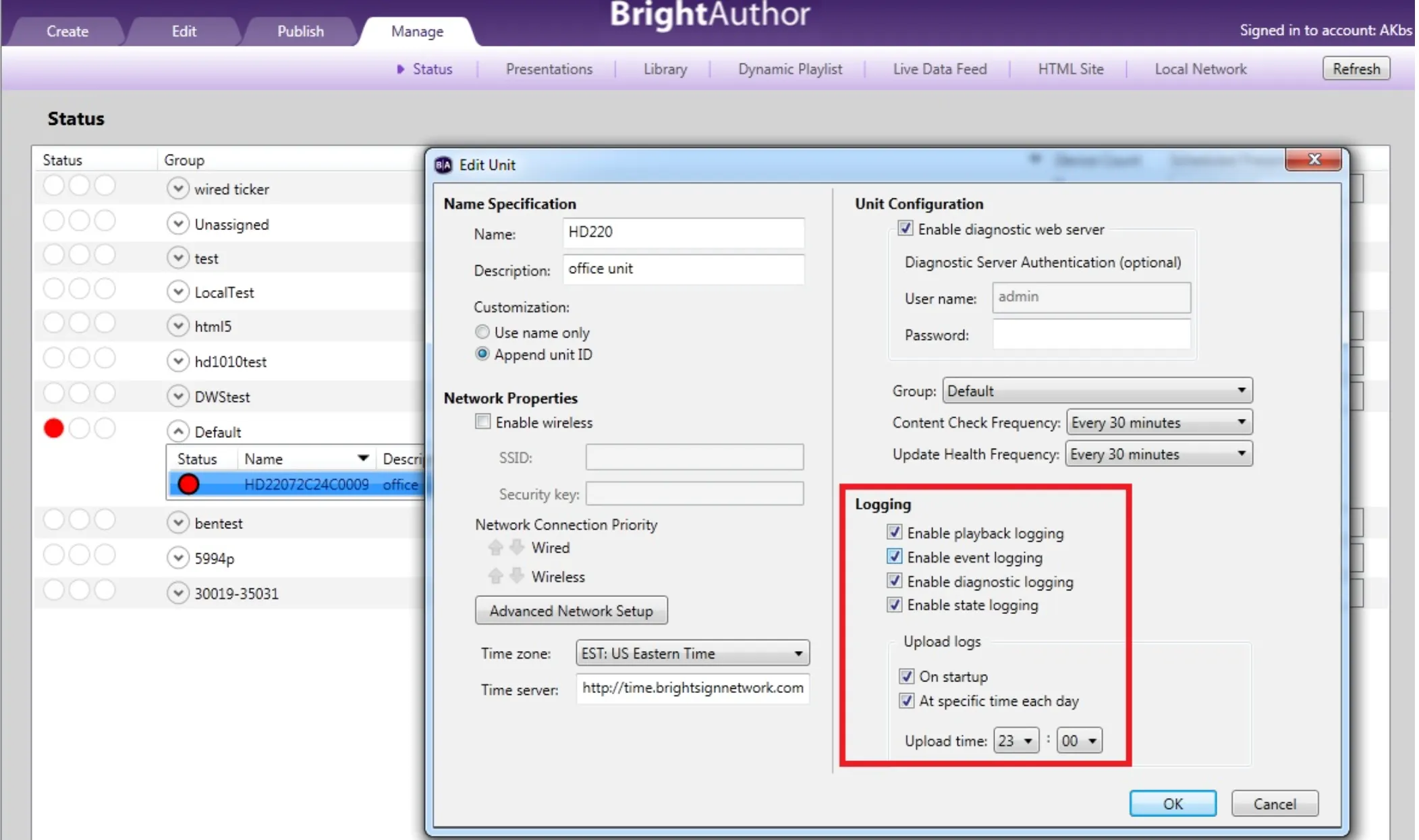Disable playback logging checkbox
Screen dimensions: 1419x840
(894, 532)
